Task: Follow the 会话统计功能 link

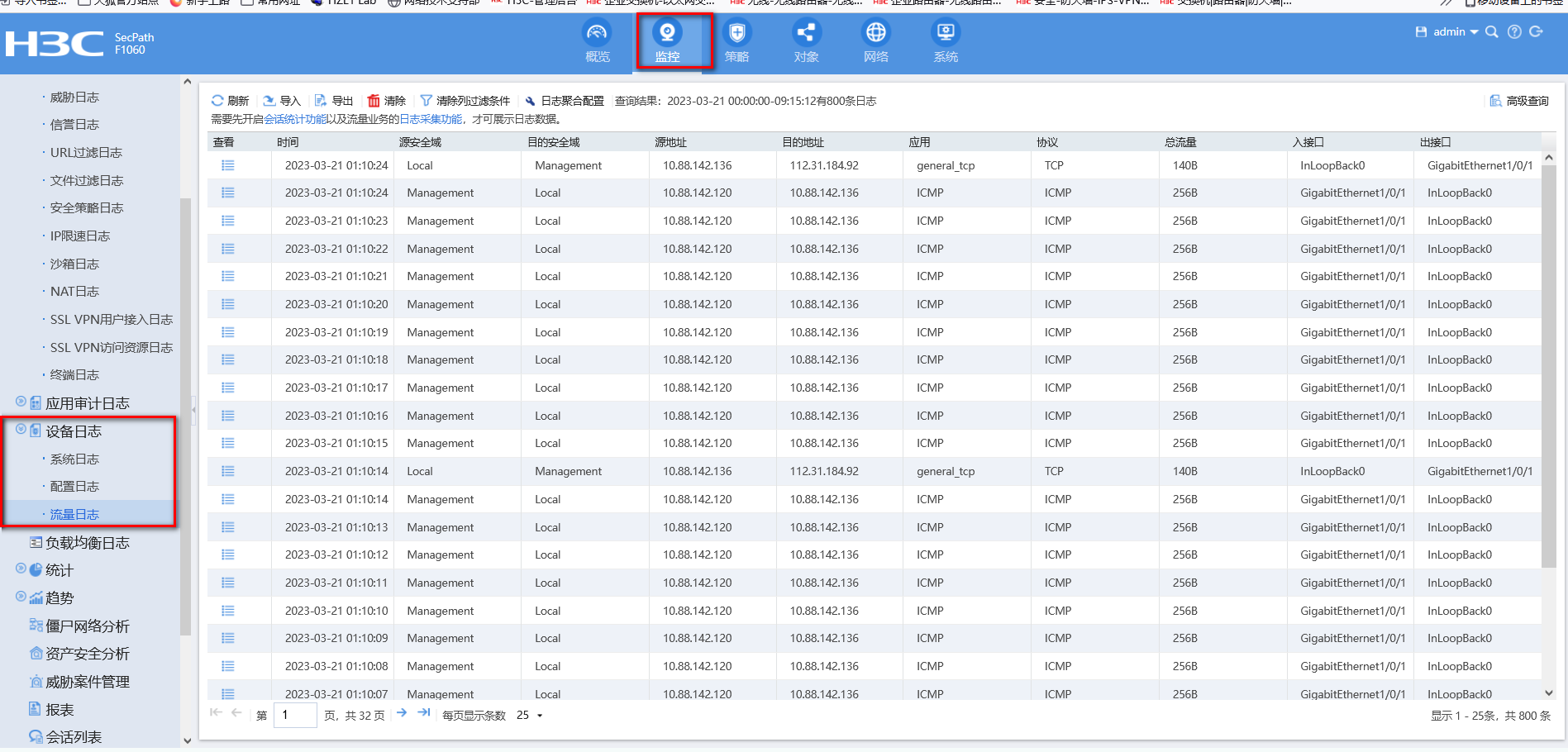Action: tap(295, 119)
